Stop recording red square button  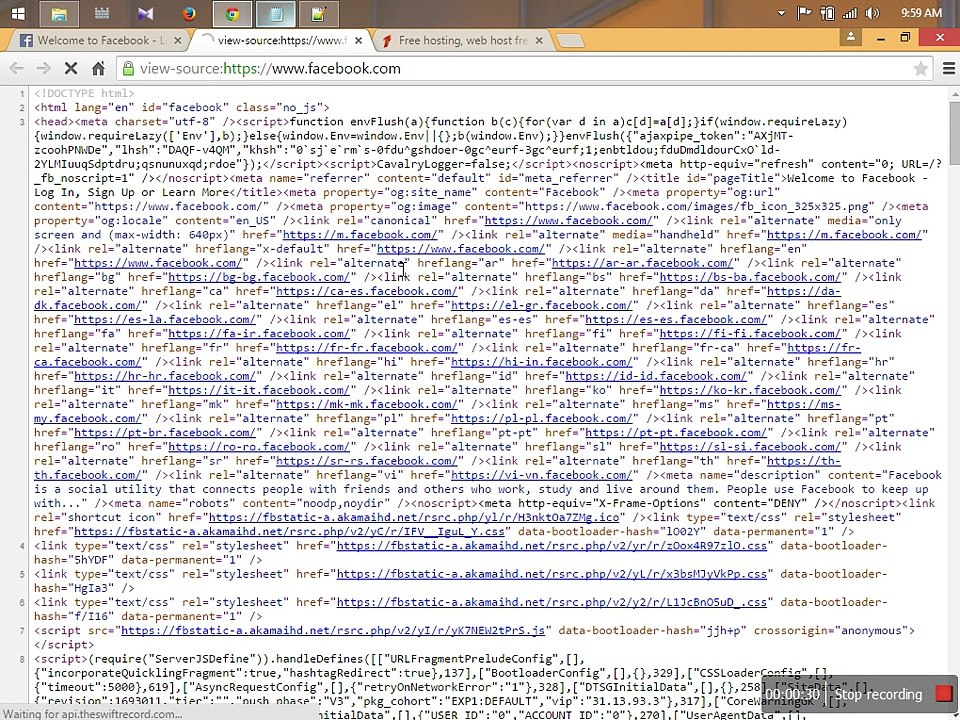point(943,693)
